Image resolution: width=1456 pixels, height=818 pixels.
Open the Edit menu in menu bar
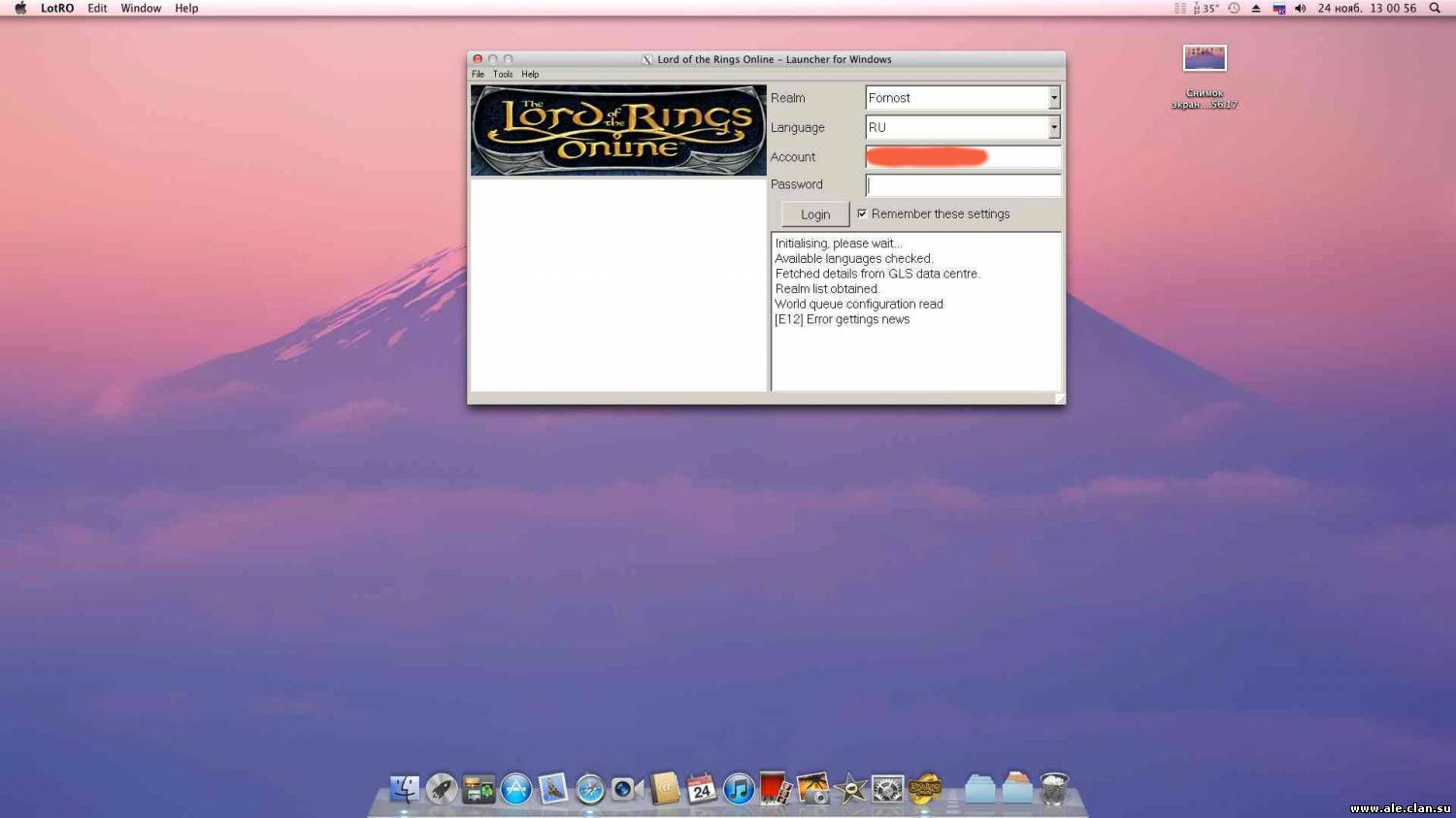97,8
